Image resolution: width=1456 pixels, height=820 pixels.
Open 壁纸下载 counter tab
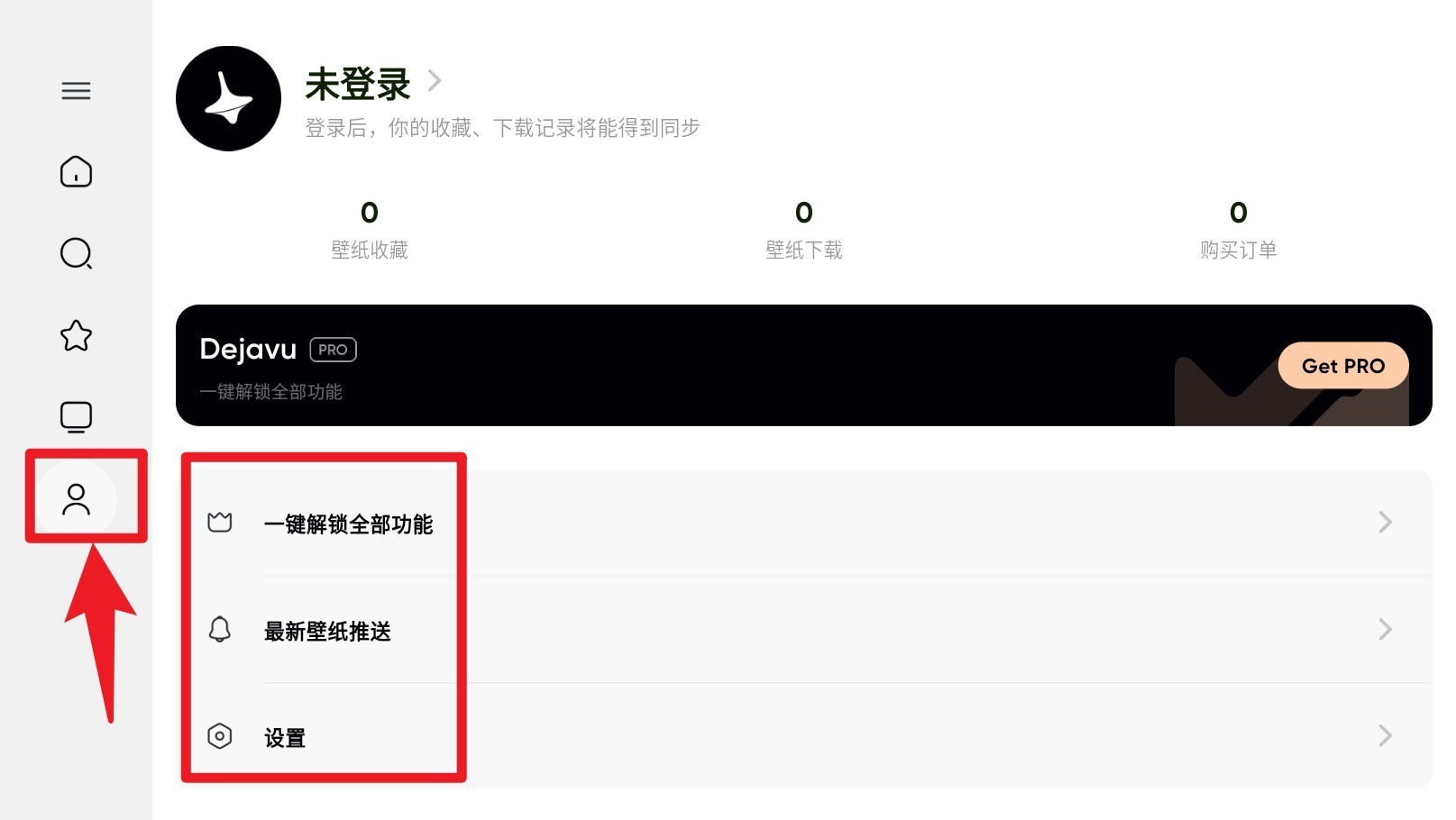(804, 231)
